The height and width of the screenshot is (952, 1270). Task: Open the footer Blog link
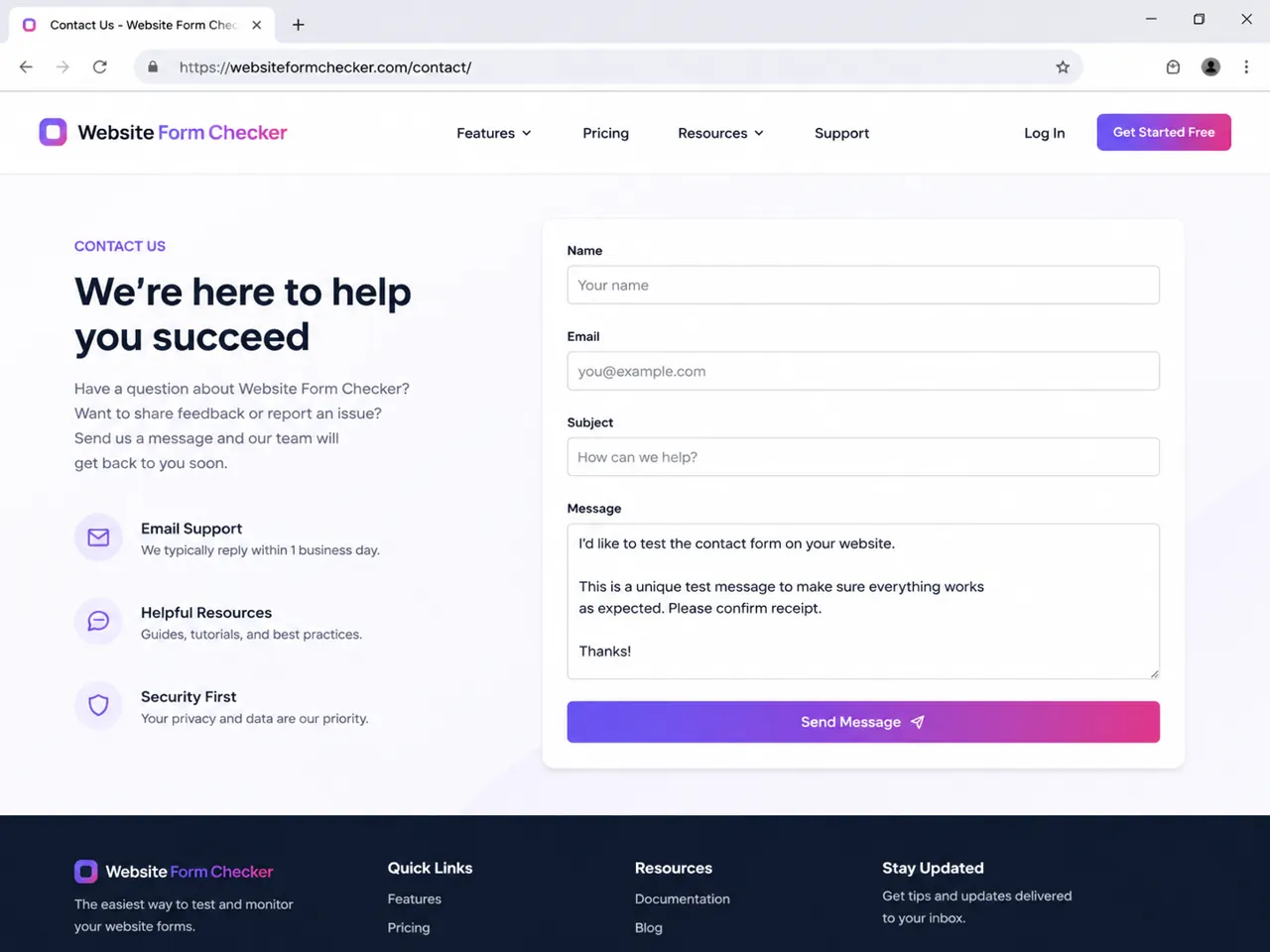pyautogui.click(x=649, y=928)
